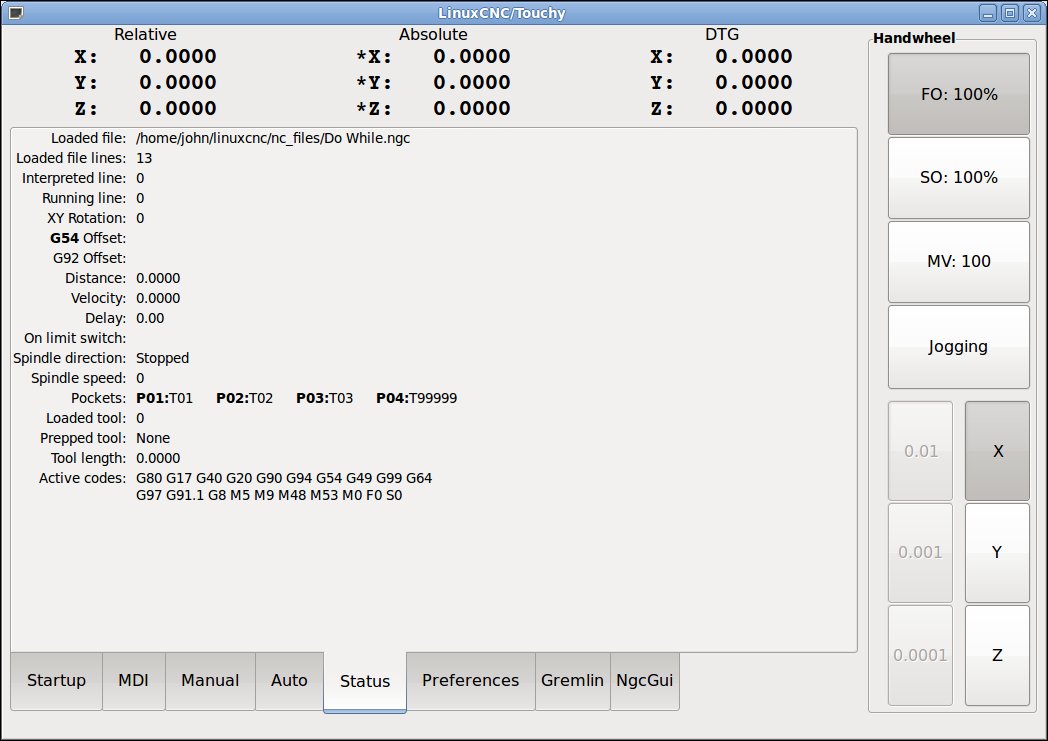Click pocket entry P01:T01
The height and width of the screenshot is (741, 1048).
coord(164,398)
